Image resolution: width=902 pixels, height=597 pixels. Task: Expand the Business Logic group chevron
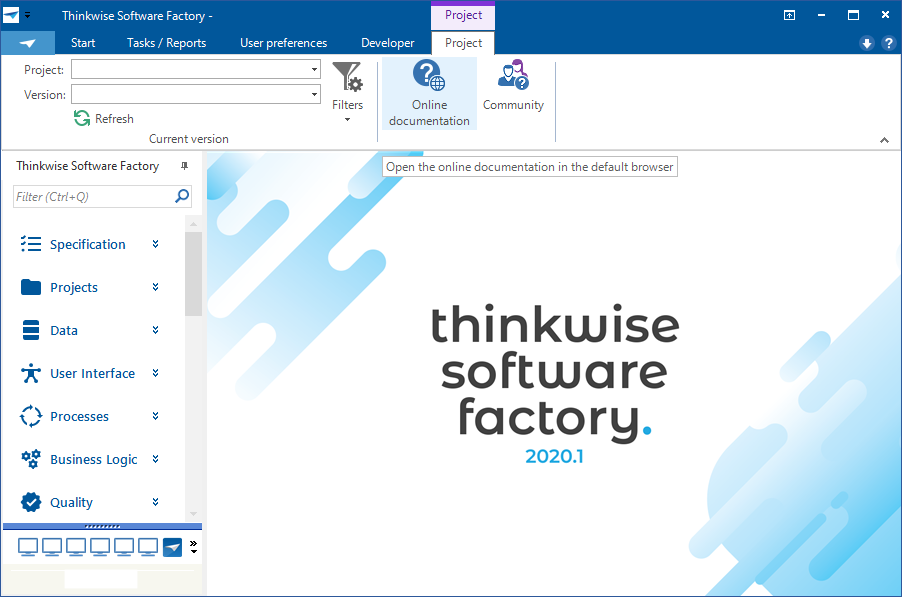coord(155,459)
